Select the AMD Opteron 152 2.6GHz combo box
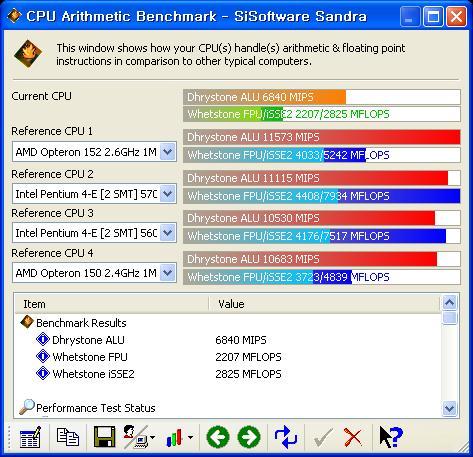 point(94,152)
